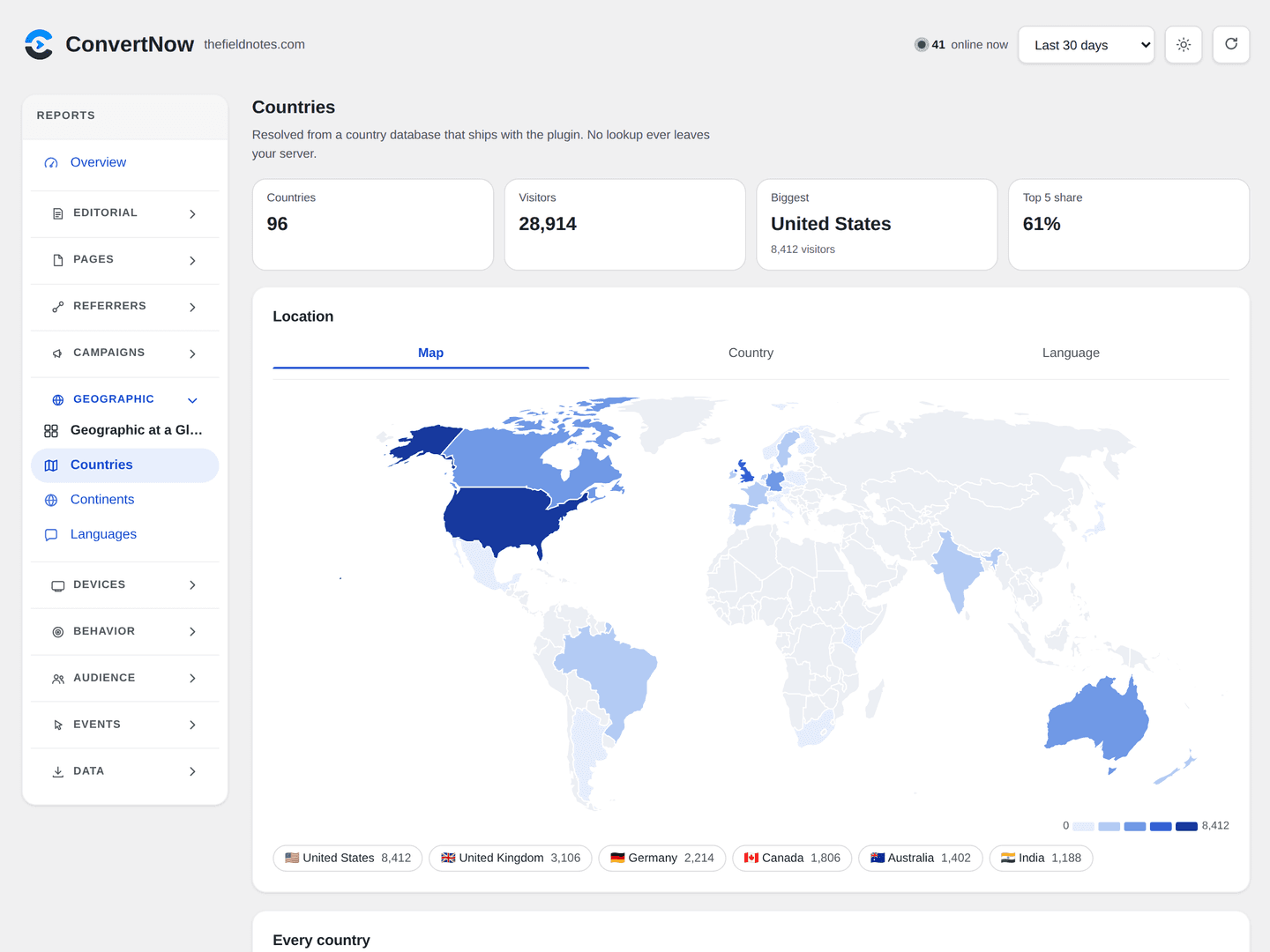This screenshot has width=1270, height=952.
Task: Click the United States on the map
Action: [503, 520]
